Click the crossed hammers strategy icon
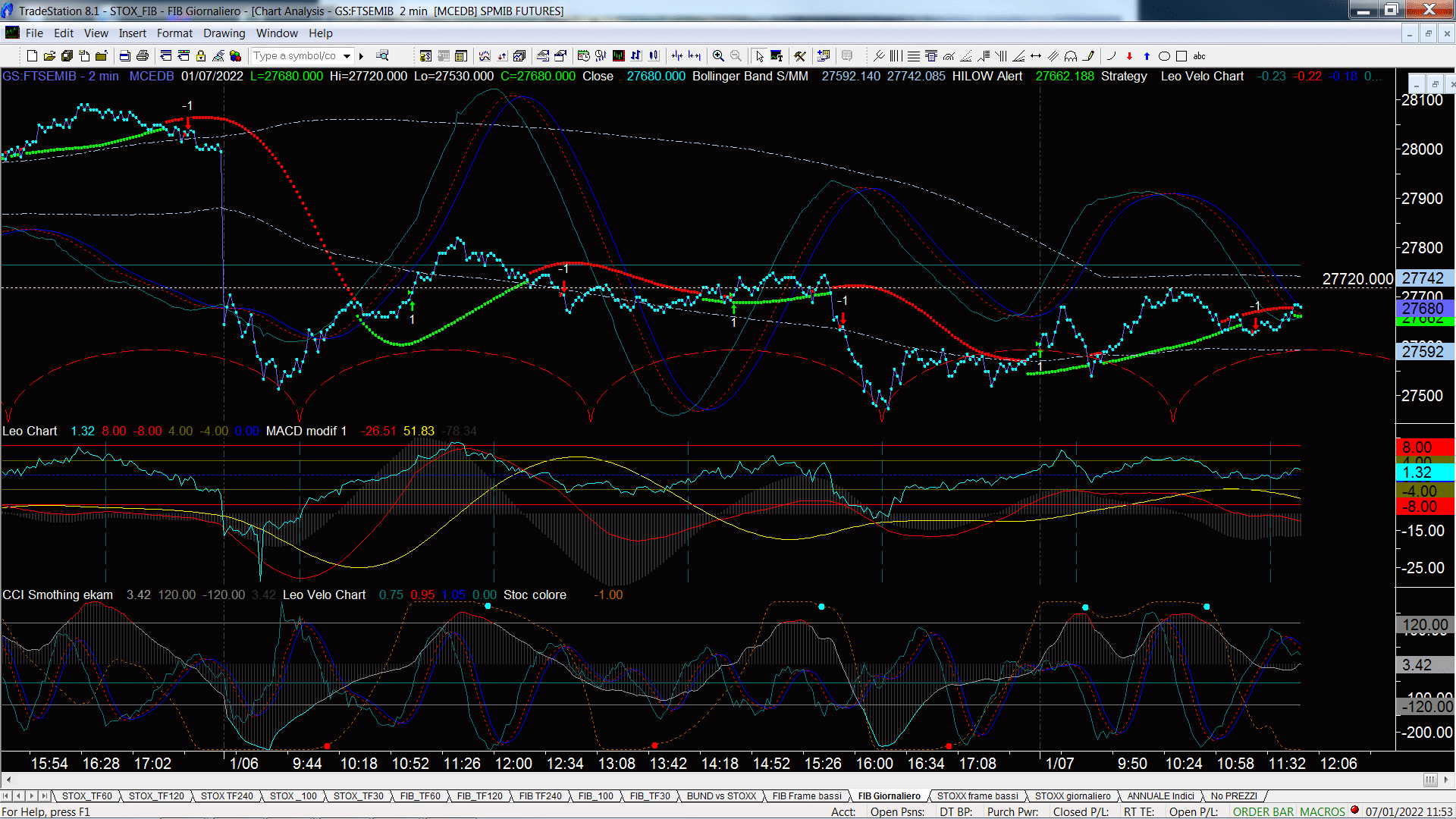 pos(799,55)
